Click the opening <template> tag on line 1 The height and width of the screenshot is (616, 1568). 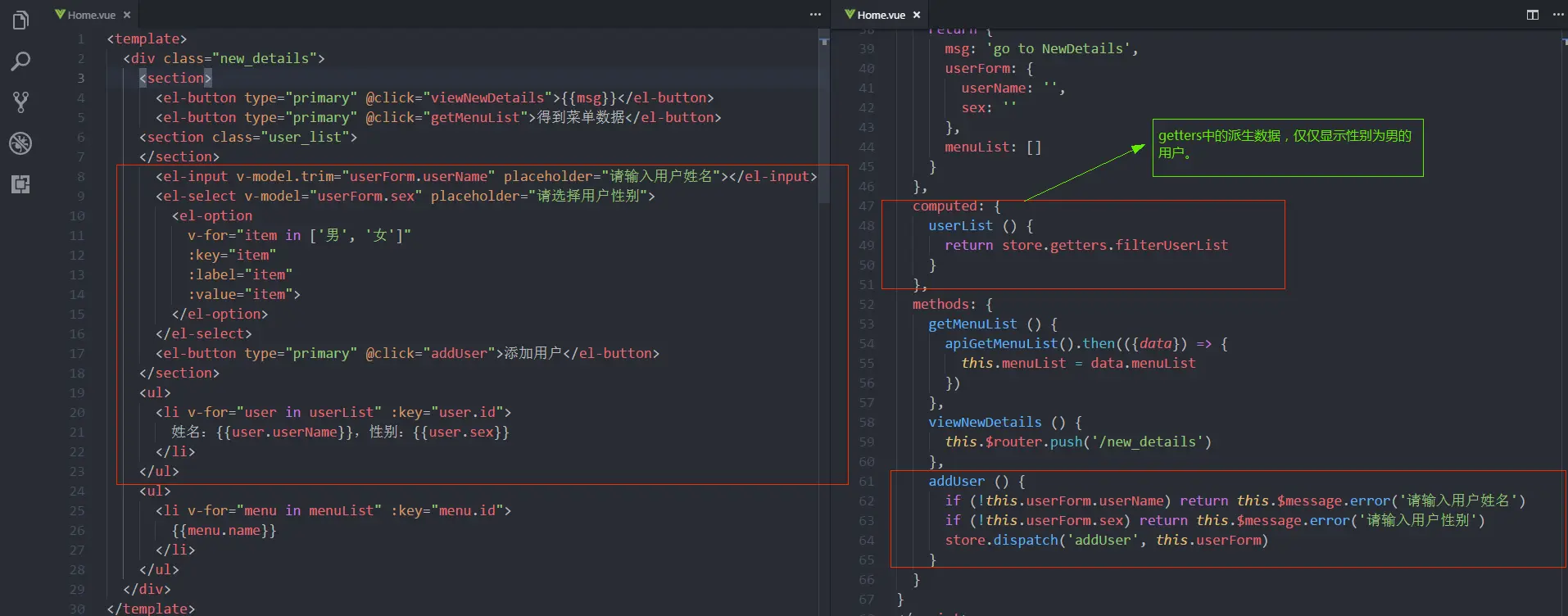click(147, 38)
